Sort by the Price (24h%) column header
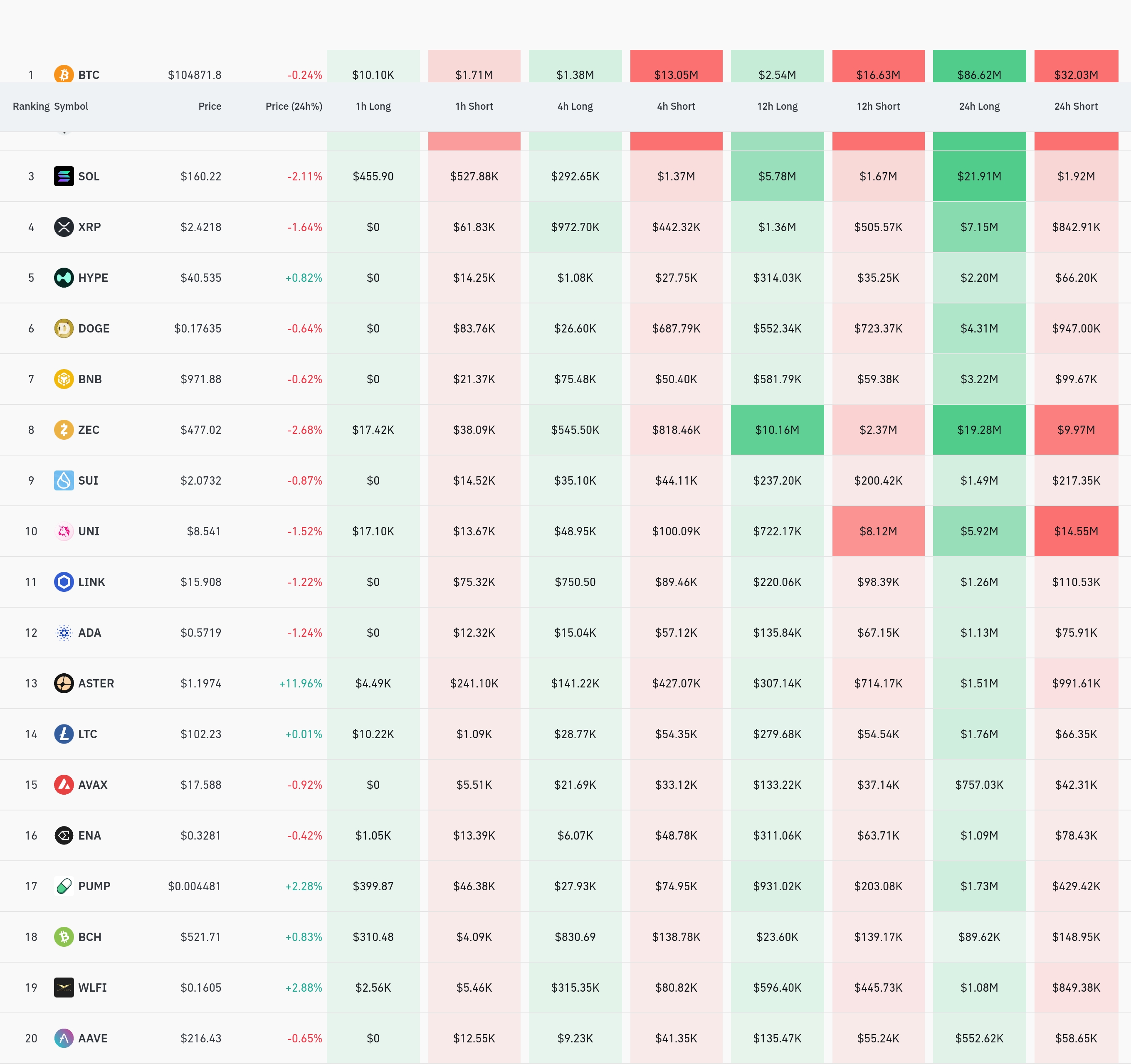Screen dimensions: 1131x1064 coord(294,106)
